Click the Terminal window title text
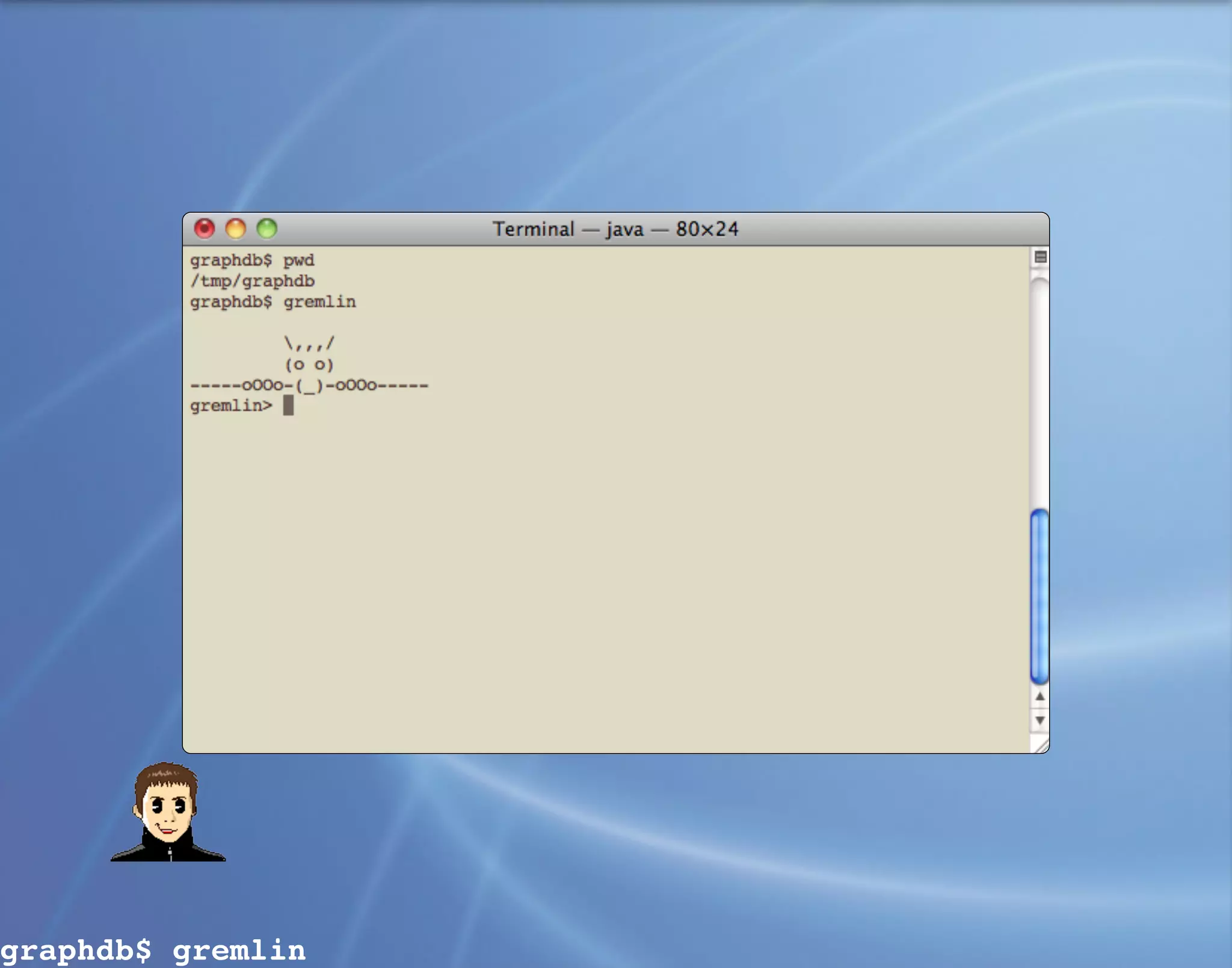 pos(615,229)
